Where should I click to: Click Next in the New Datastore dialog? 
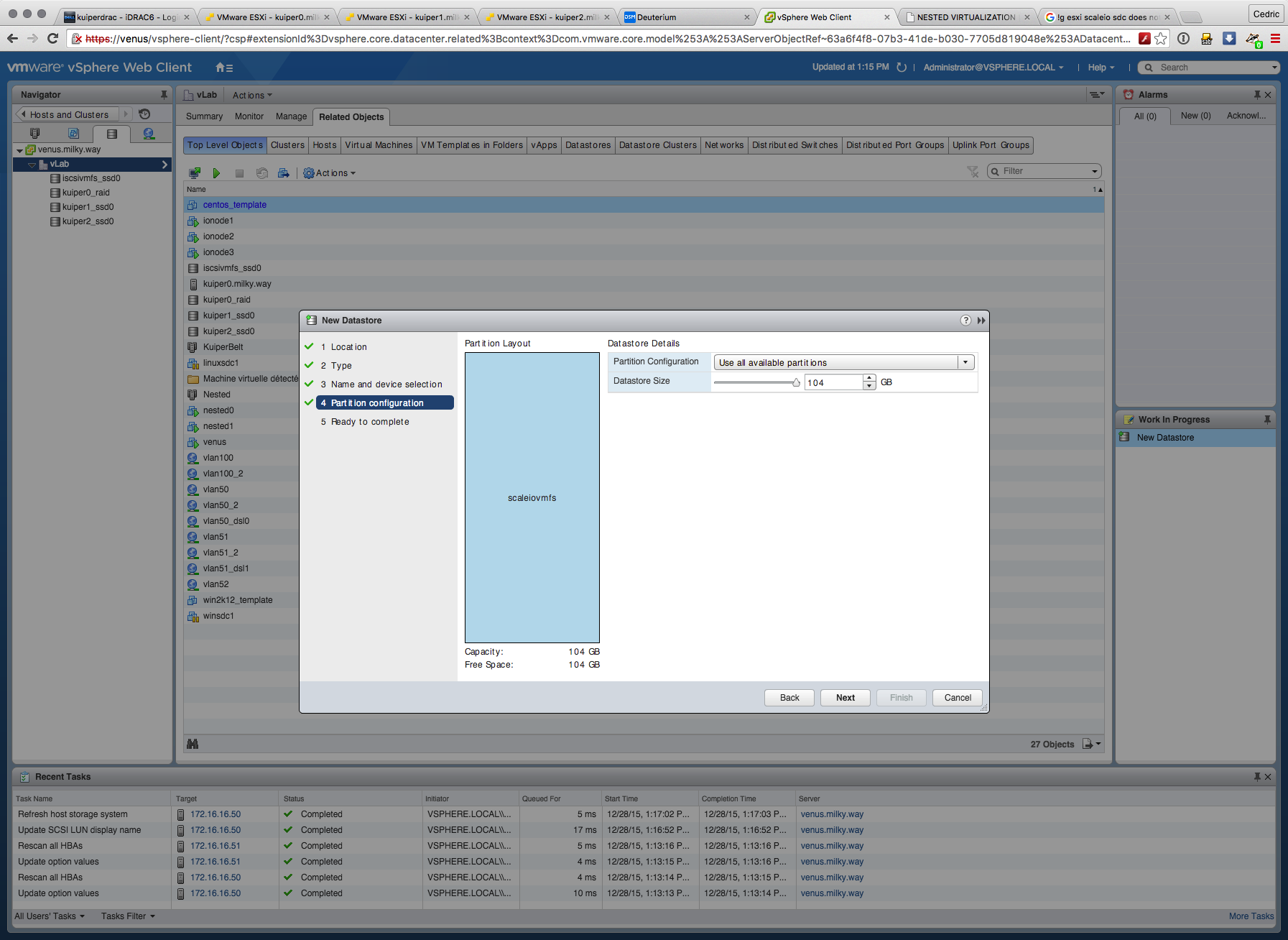[x=845, y=698]
